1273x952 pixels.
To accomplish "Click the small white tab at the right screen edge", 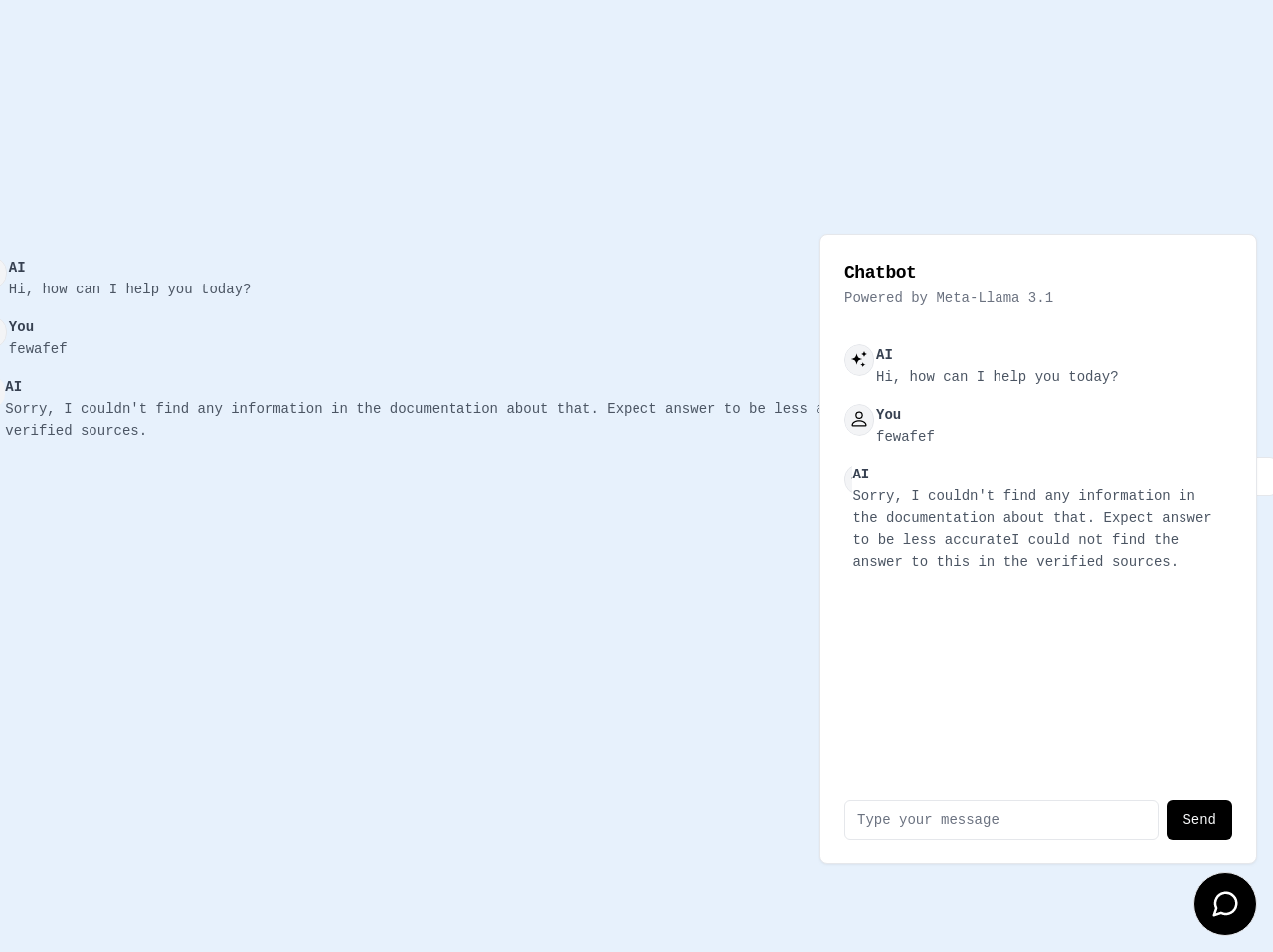I will pos(1265,476).
